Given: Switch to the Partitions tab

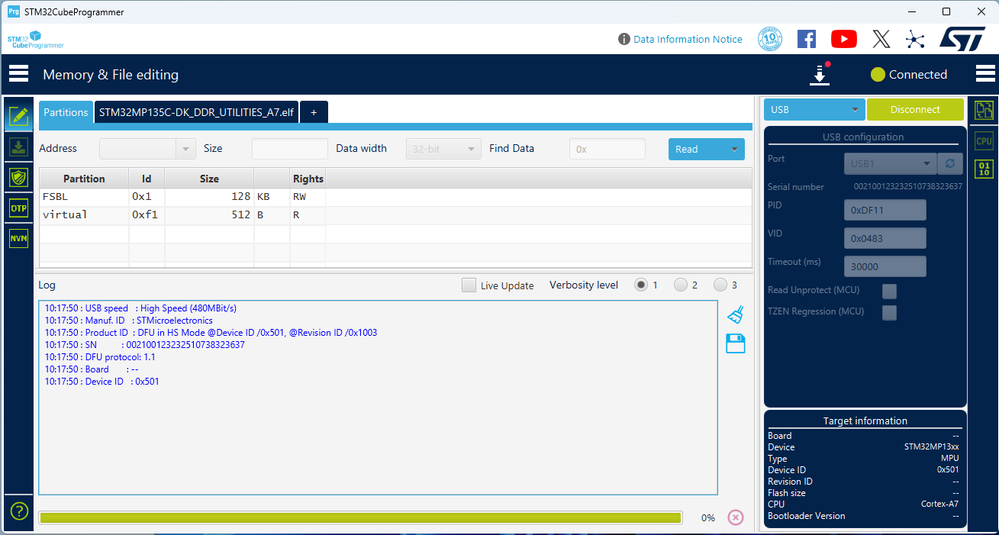Looking at the screenshot, I should (x=66, y=112).
